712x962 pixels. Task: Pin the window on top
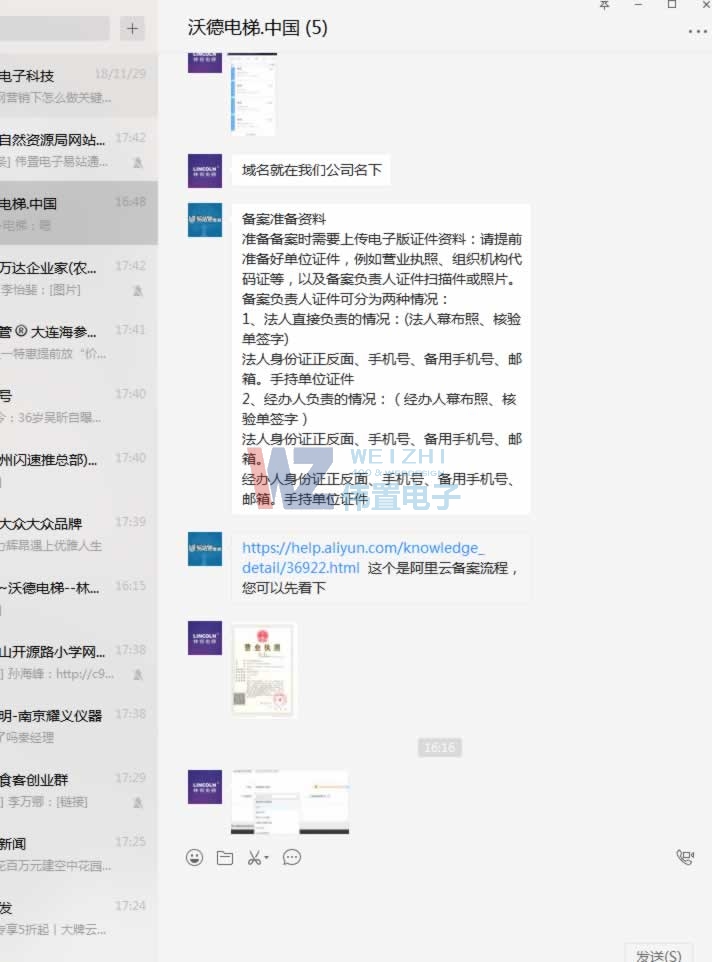tap(604, 5)
